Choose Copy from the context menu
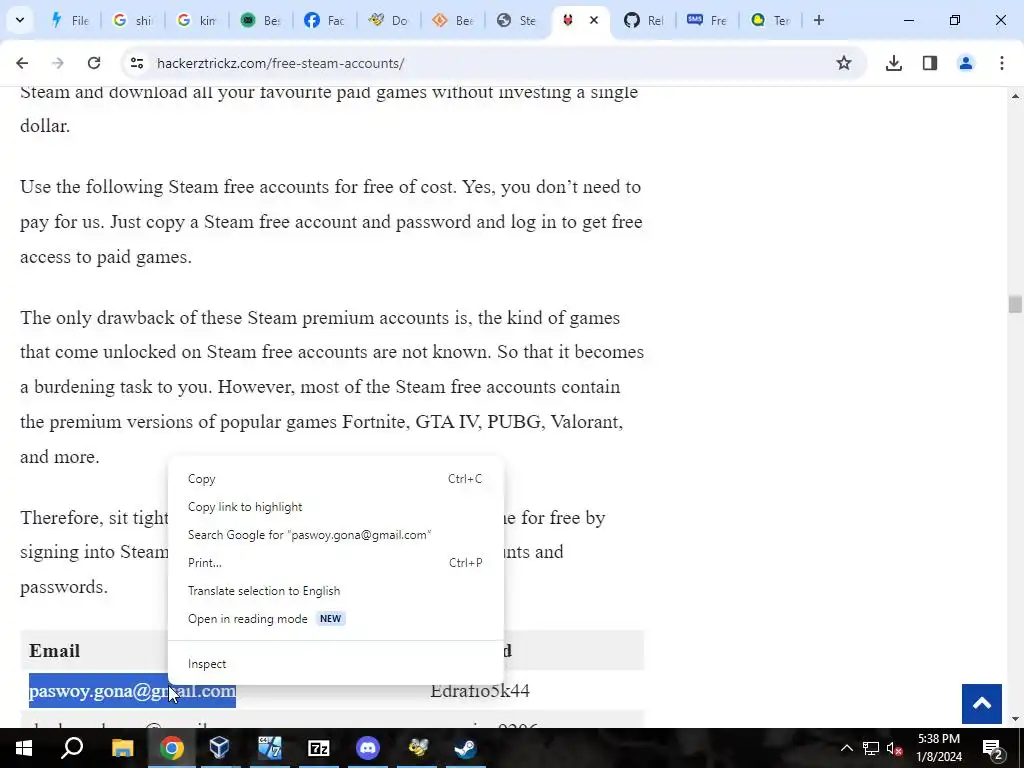The width and height of the screenshot is (1024, 768). coord(336,479)
